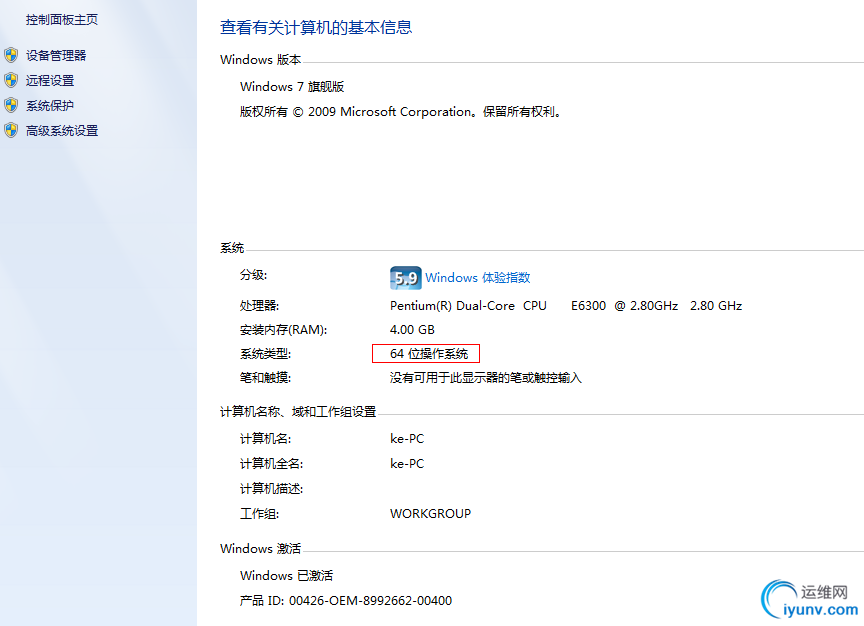Click the 分级: label
Image resolution: width=864 pixels, height=626 pixels.
pos(253,275)
